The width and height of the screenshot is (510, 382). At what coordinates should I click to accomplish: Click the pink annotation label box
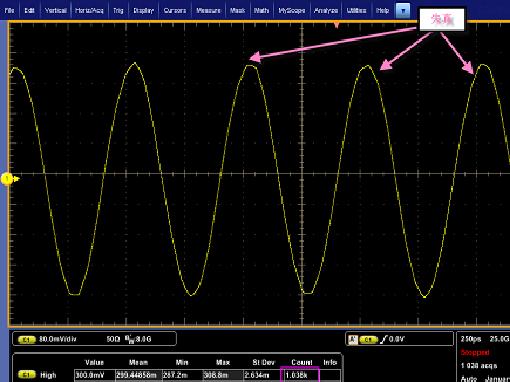click(x=441, y=20)
